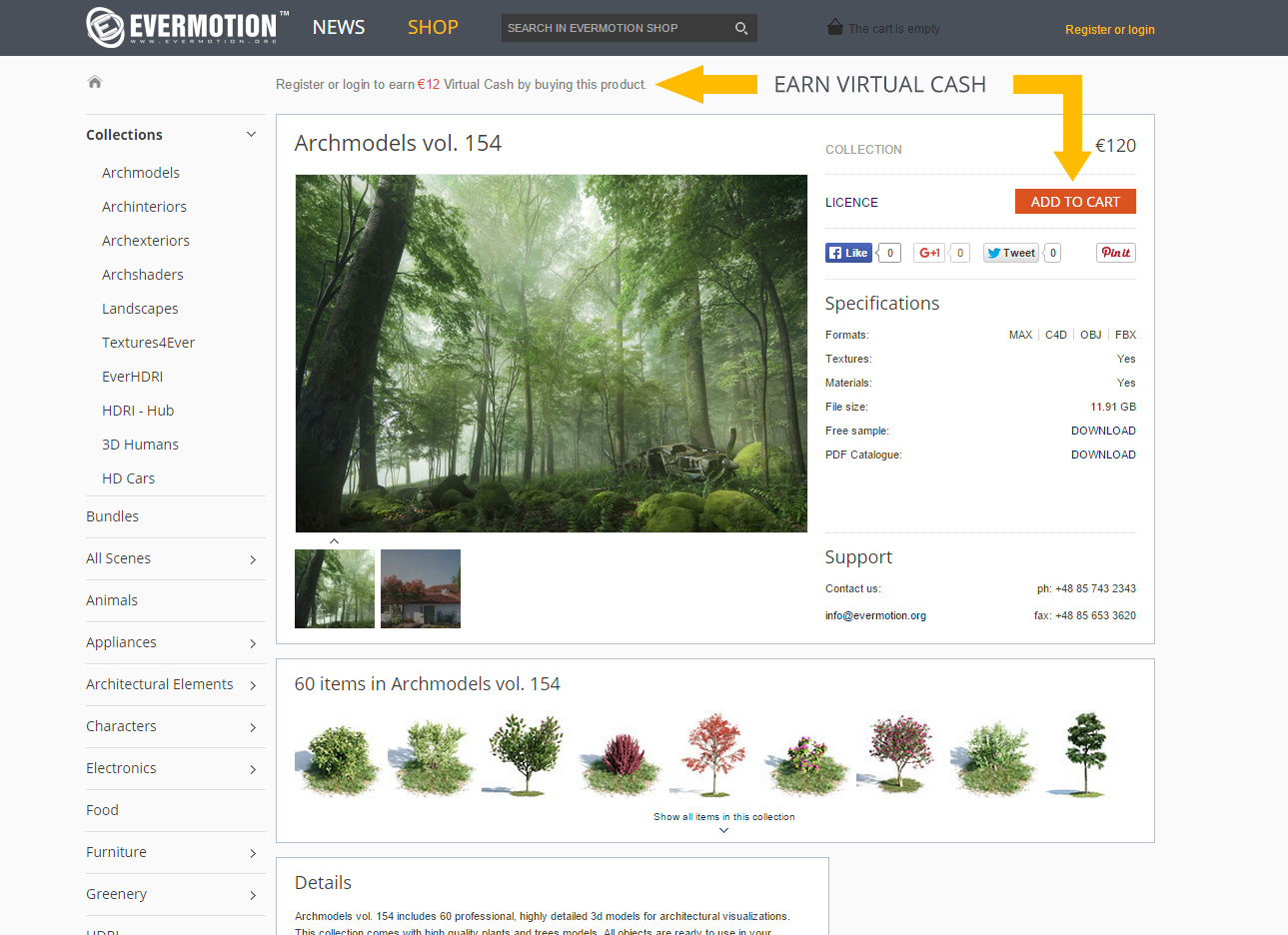The width and height of the screenshot is (1288, 935).
Task: Open the 3D Humans collection
Action: (140, 445)
